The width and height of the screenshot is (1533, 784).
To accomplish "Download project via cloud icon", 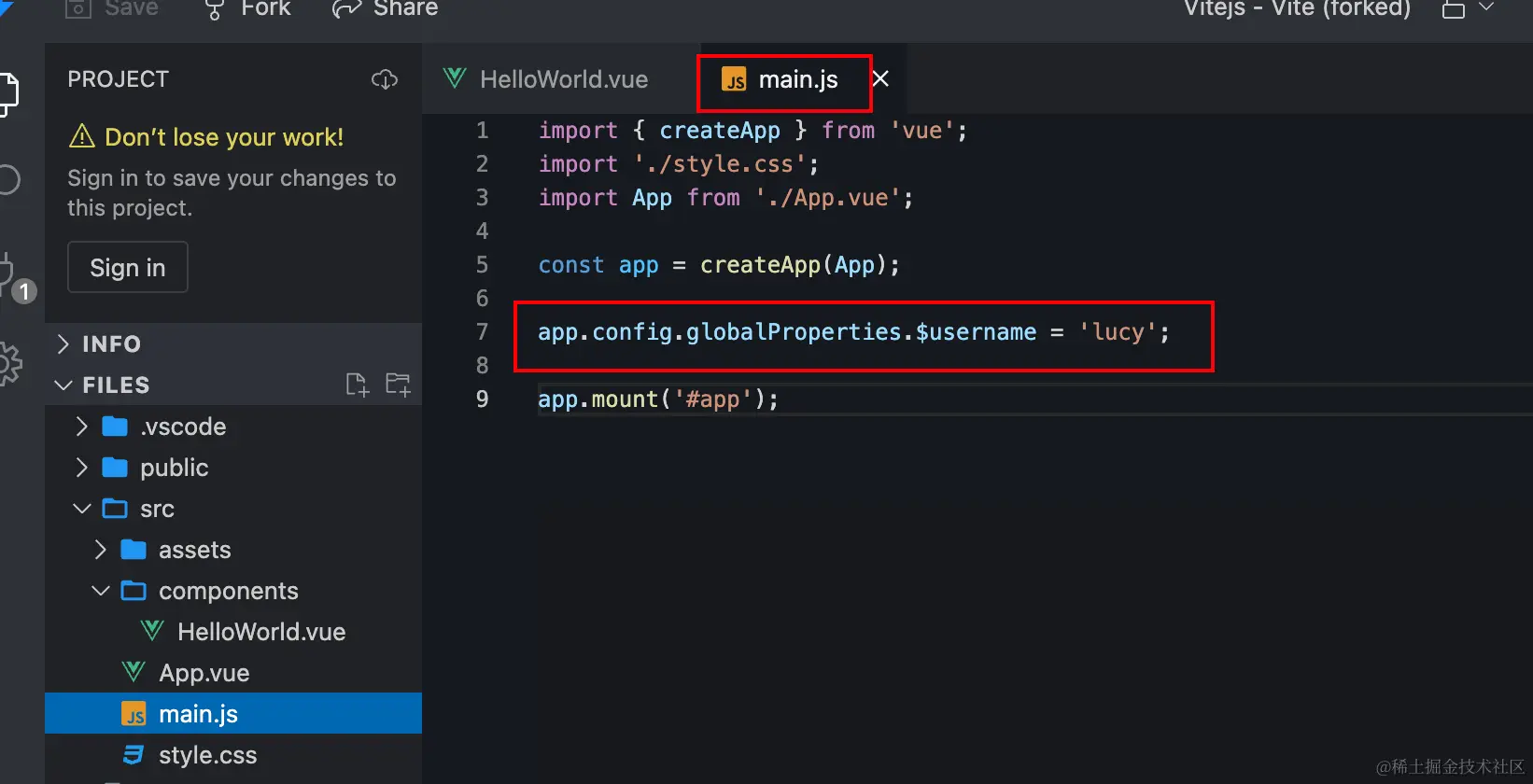I will 385,79.
